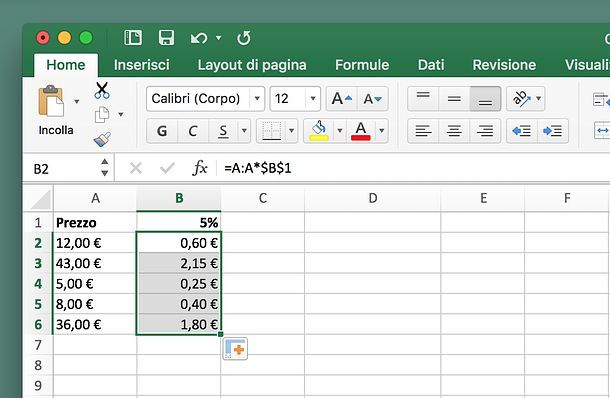This screenshot has height=398, width=610.
Task: Expand the copy options arrow
Action: click(x=121, y=114)
